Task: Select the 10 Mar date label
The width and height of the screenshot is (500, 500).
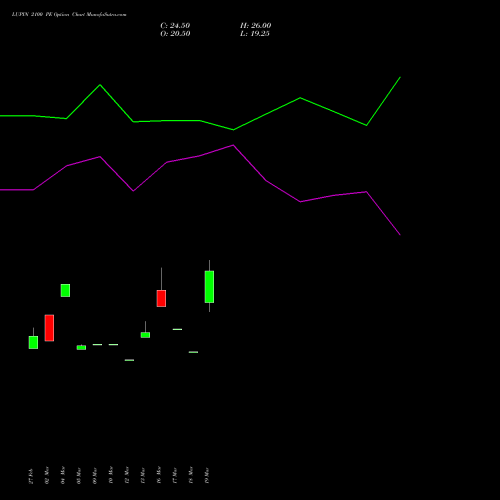Action: pos(111,475)
